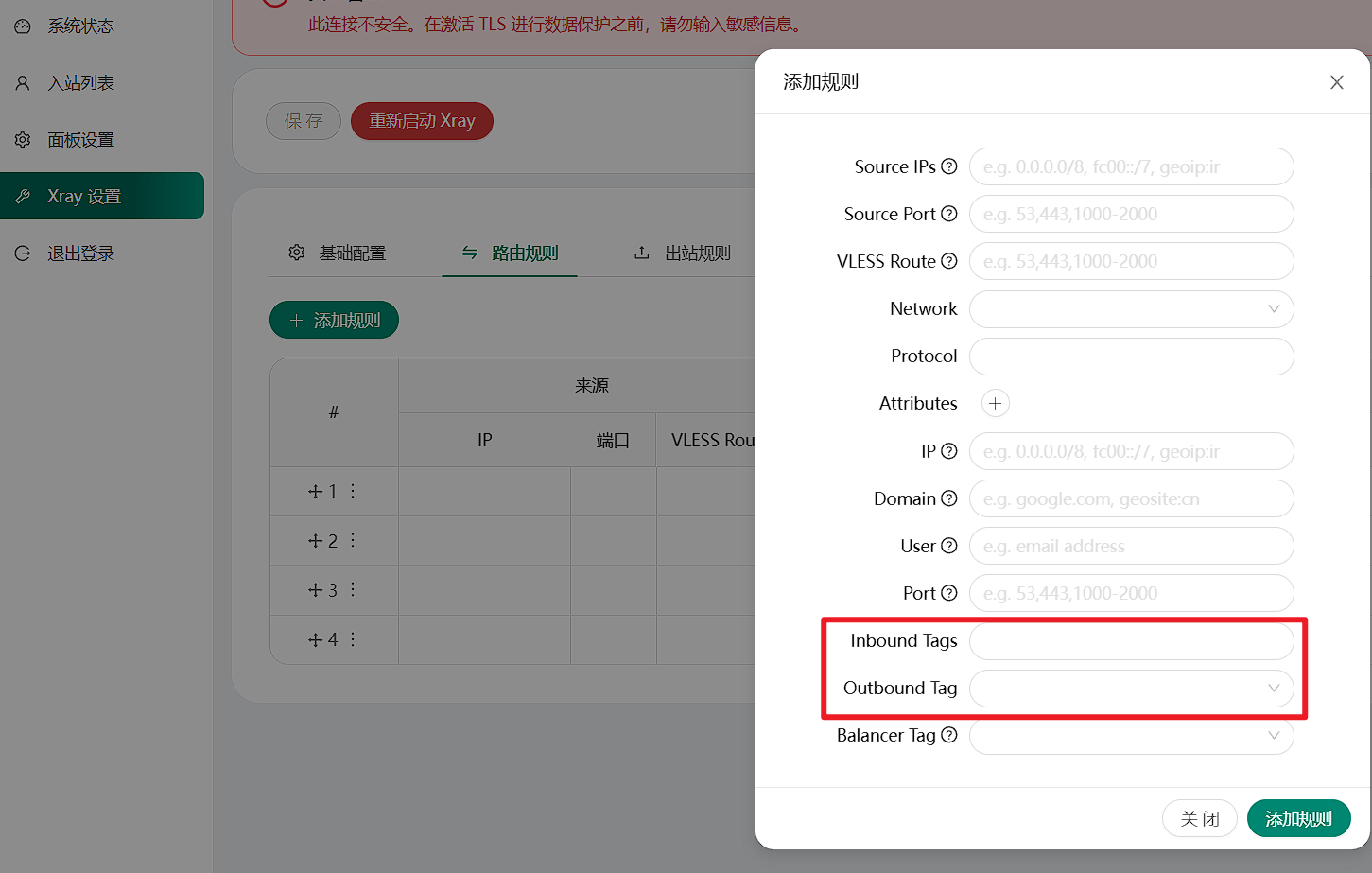The height and width of the screenshot is (873, 1372).
Task: Click the 重新启动 Xray button
Action: tap(422, 121)
